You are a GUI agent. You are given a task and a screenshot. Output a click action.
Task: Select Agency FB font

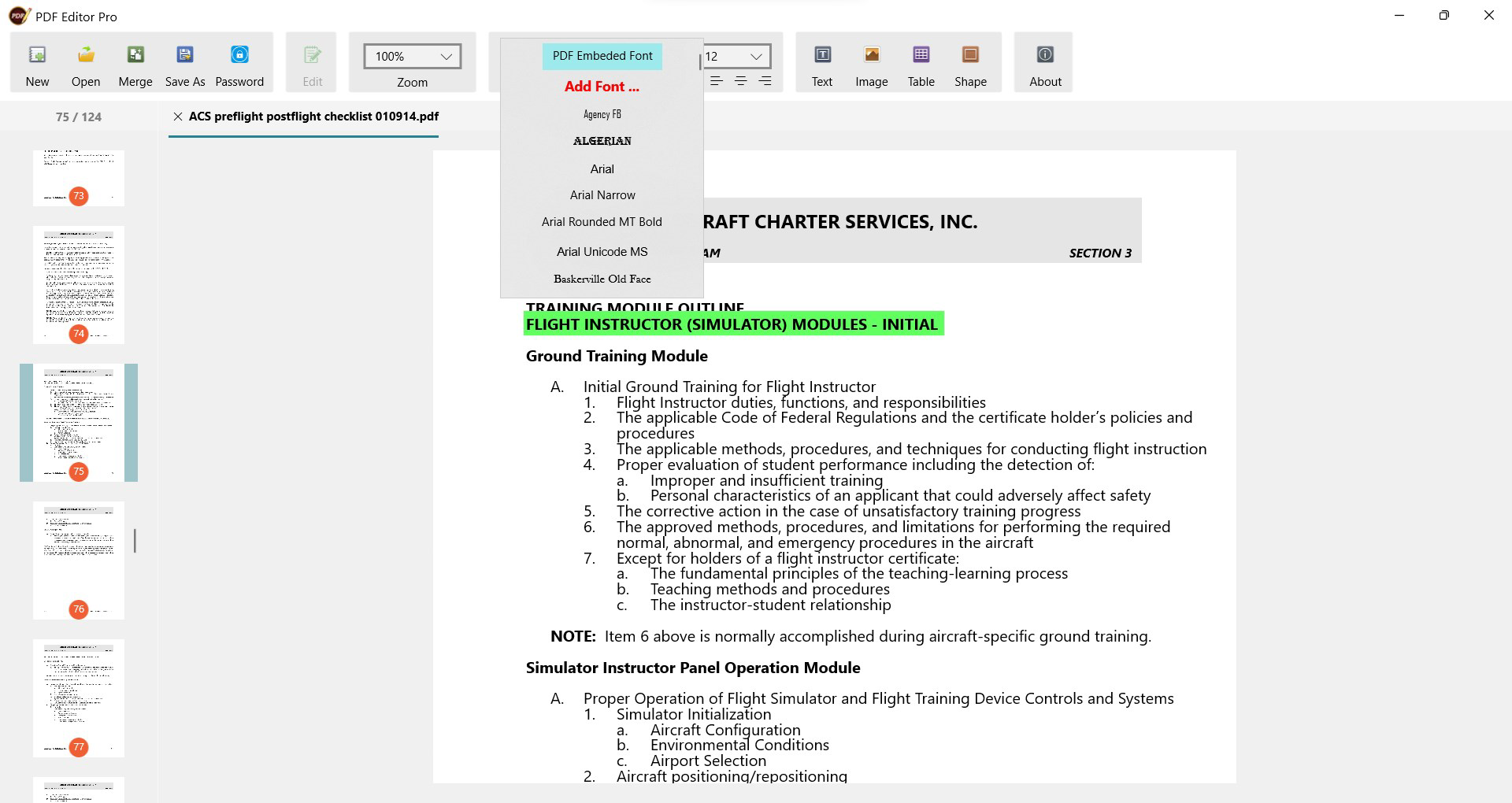point(602,114)
